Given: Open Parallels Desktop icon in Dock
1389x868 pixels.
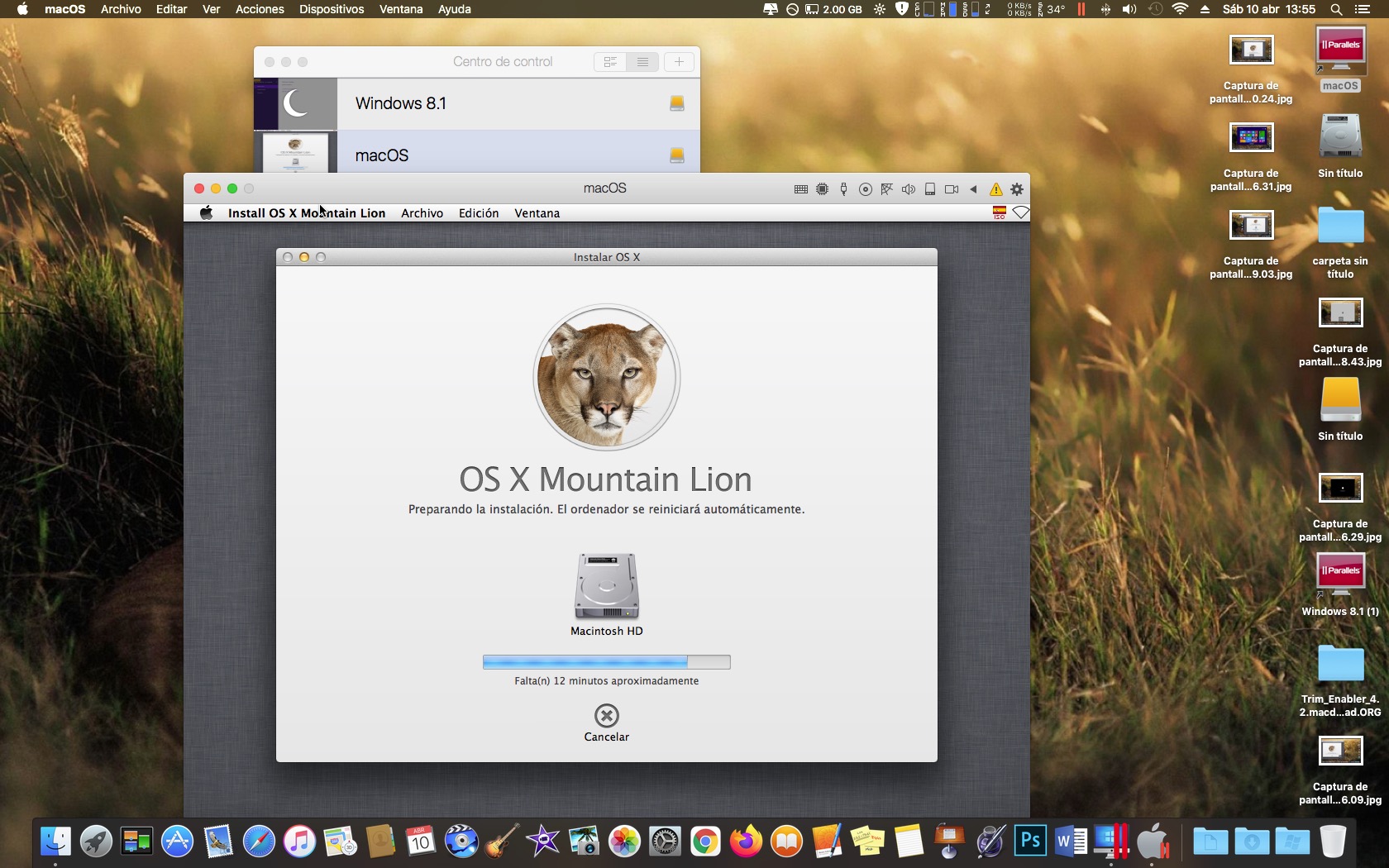Looking at the screenshot, I should click(1111, 842).
